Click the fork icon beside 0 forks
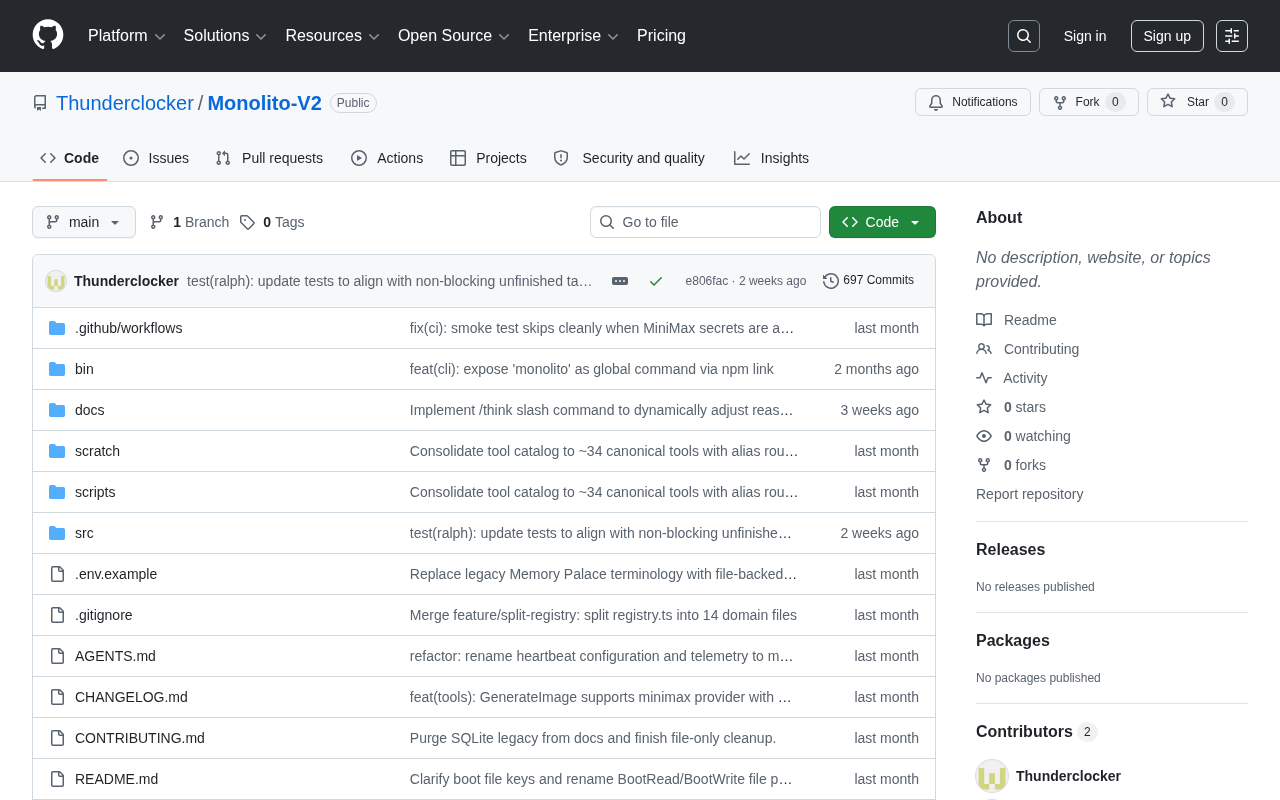 point(984,465)
